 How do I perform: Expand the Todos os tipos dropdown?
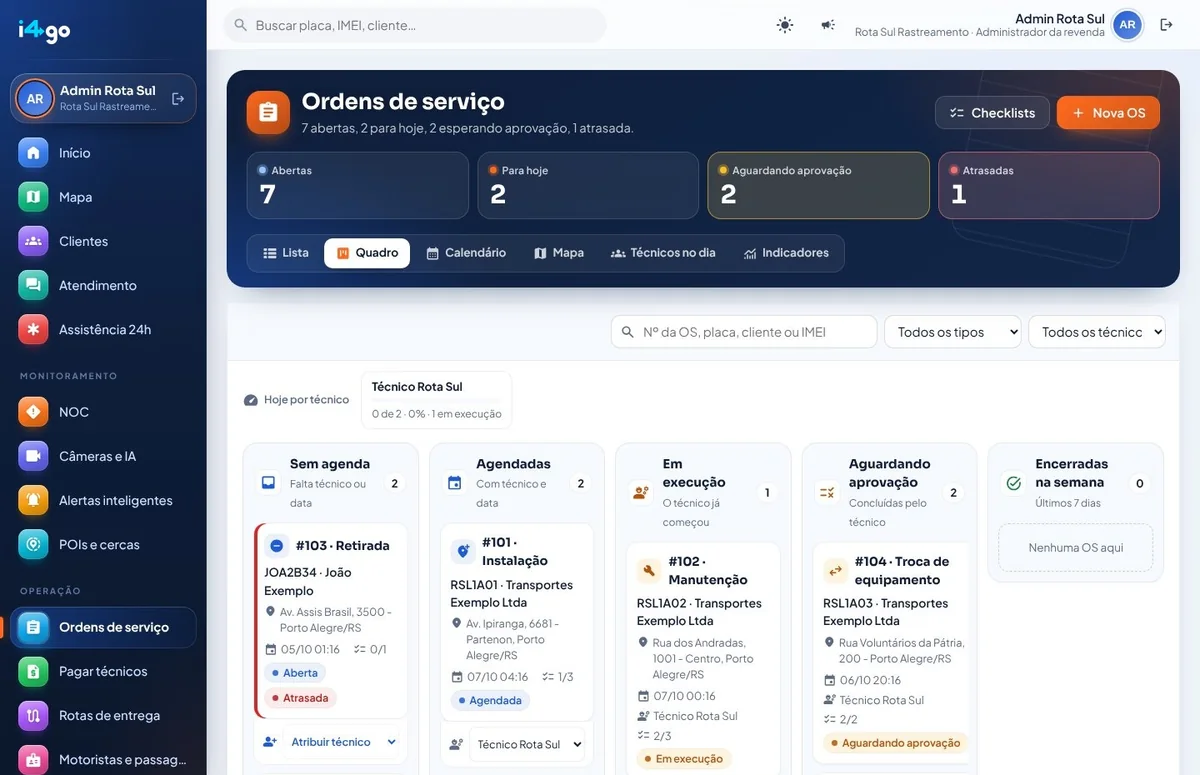pos(953,332)
